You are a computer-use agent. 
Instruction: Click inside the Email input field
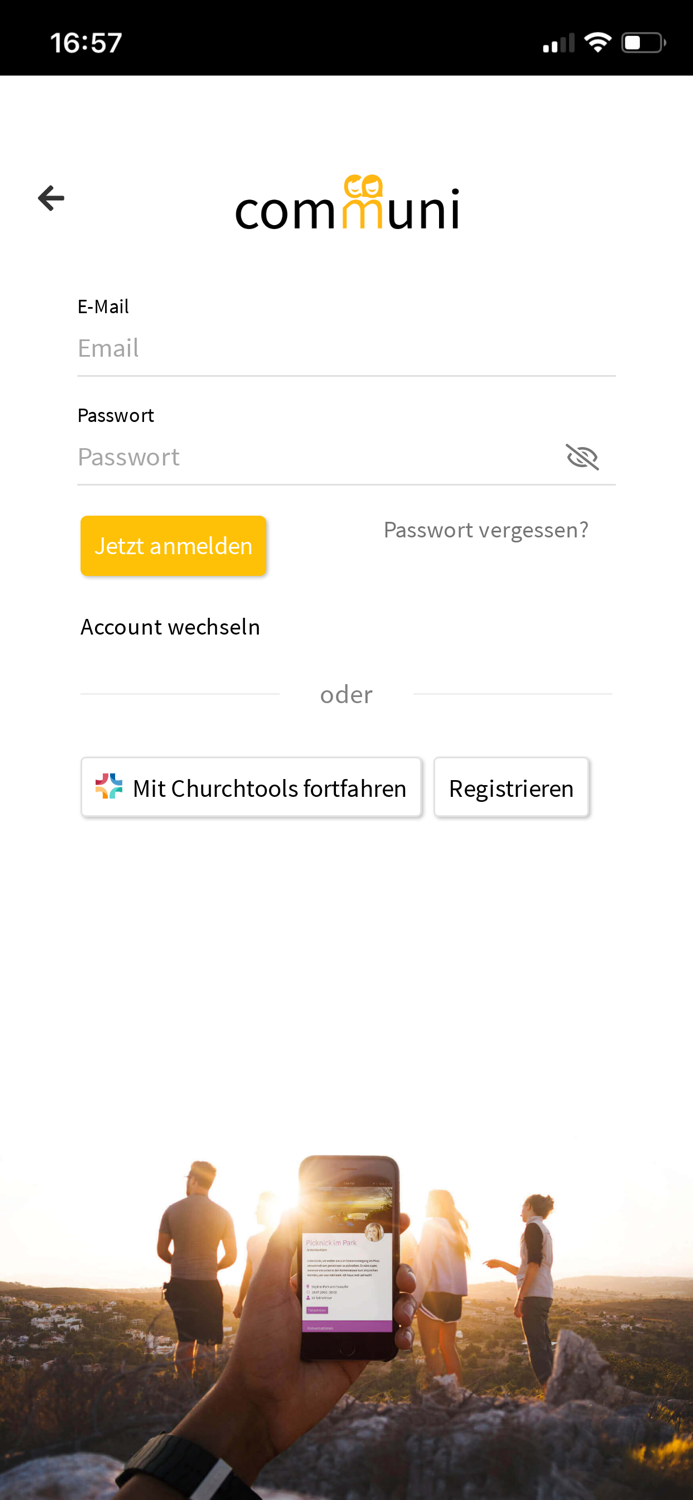point(300,348)
